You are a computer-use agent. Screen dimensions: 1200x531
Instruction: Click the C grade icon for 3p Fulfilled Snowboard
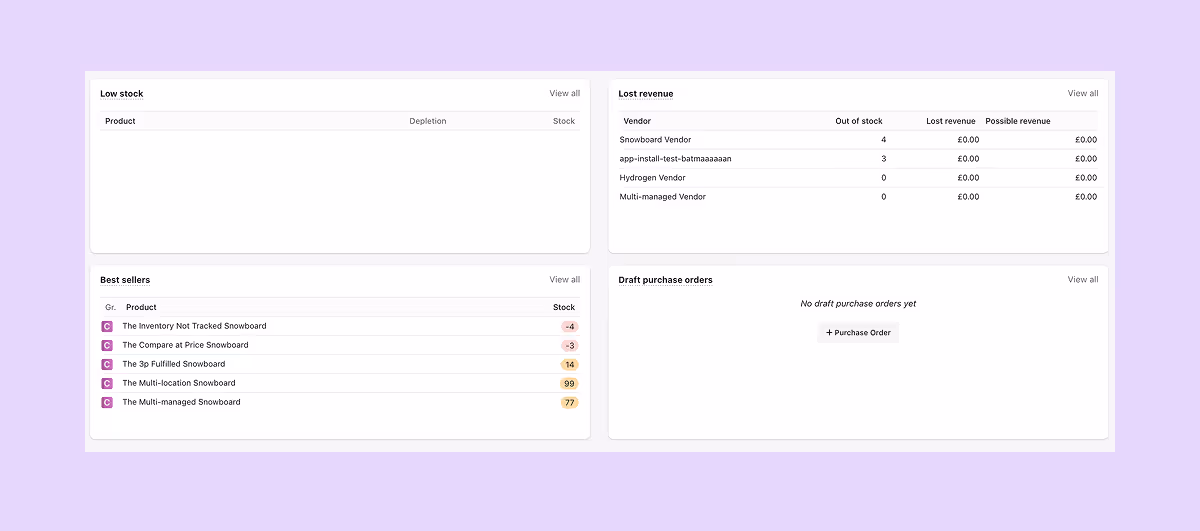click(107, 364)
